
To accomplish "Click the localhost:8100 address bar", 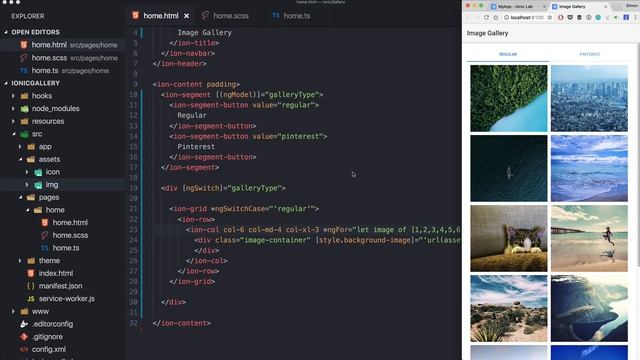I will 527,18.
